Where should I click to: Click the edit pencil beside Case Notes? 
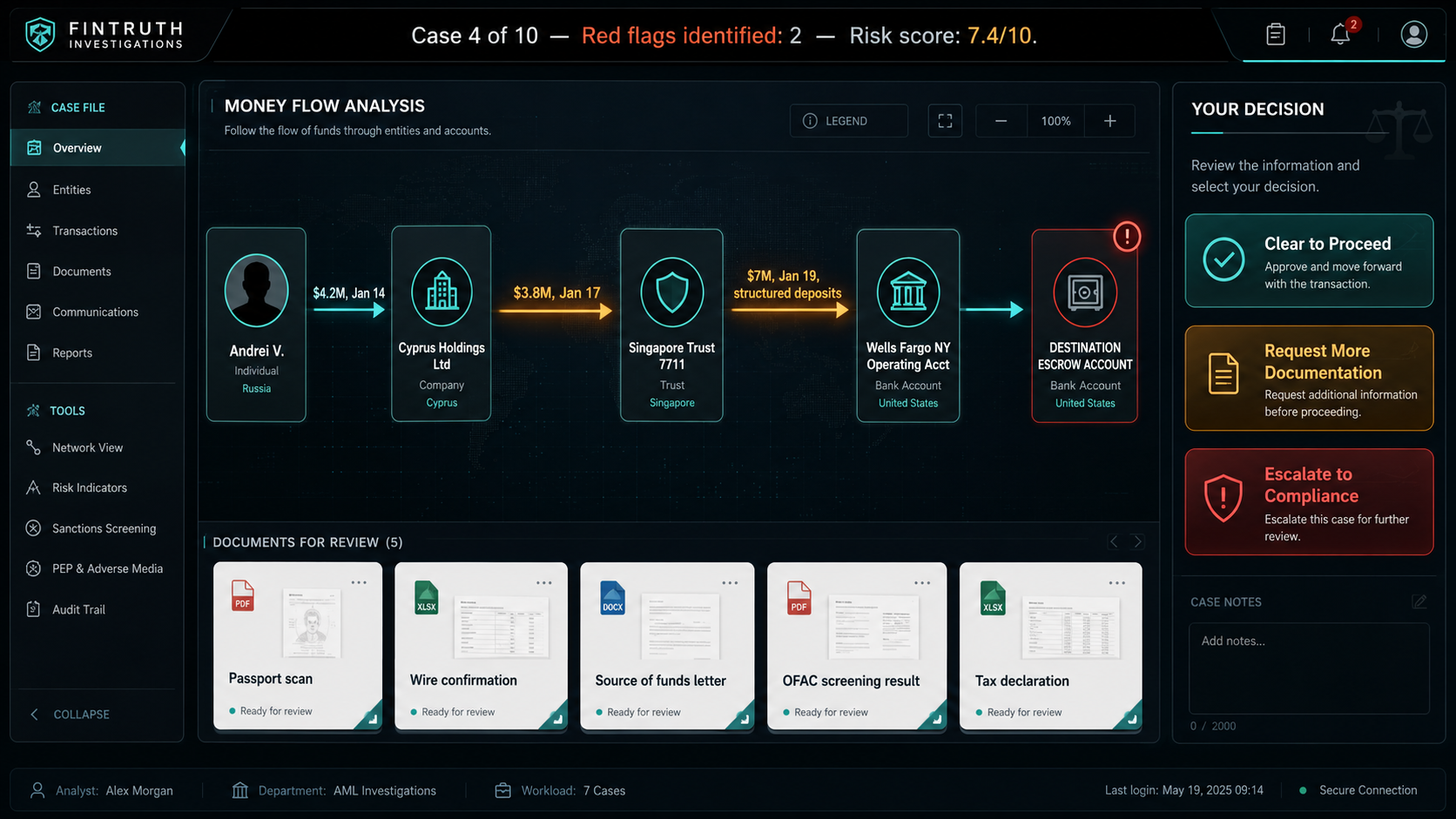coord(1419,601)
